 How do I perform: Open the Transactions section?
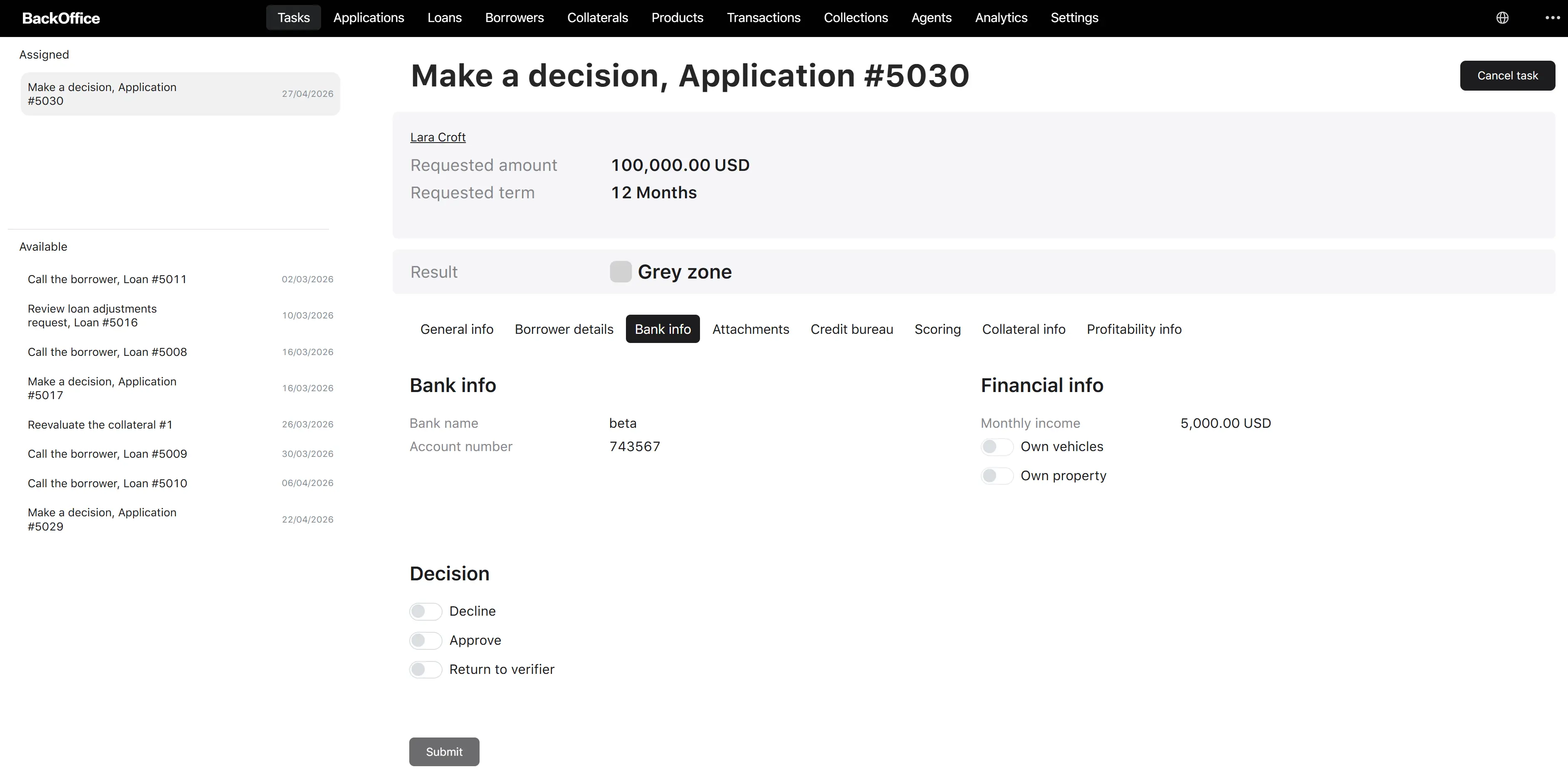pos(763,17)
